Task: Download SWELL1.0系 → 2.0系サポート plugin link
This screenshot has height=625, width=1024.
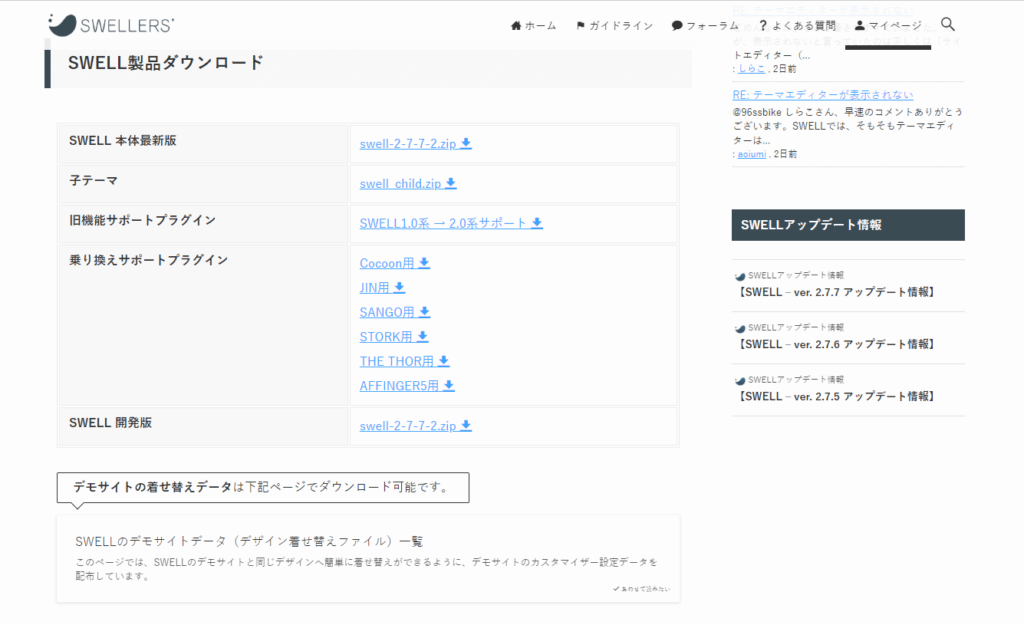Action: tap(450, 223)
